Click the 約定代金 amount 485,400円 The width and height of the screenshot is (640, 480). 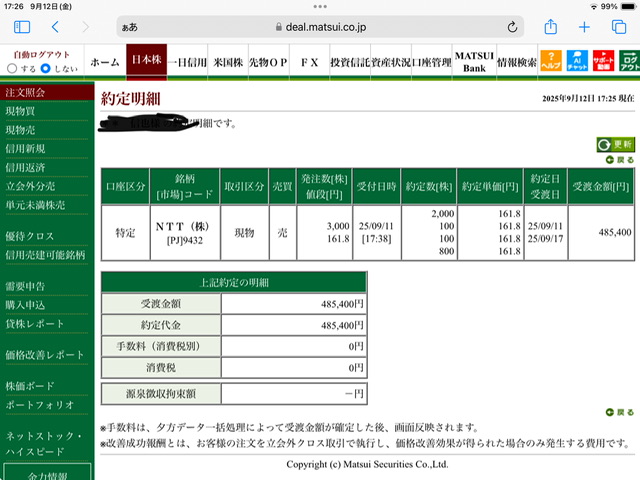click(342, 325)
